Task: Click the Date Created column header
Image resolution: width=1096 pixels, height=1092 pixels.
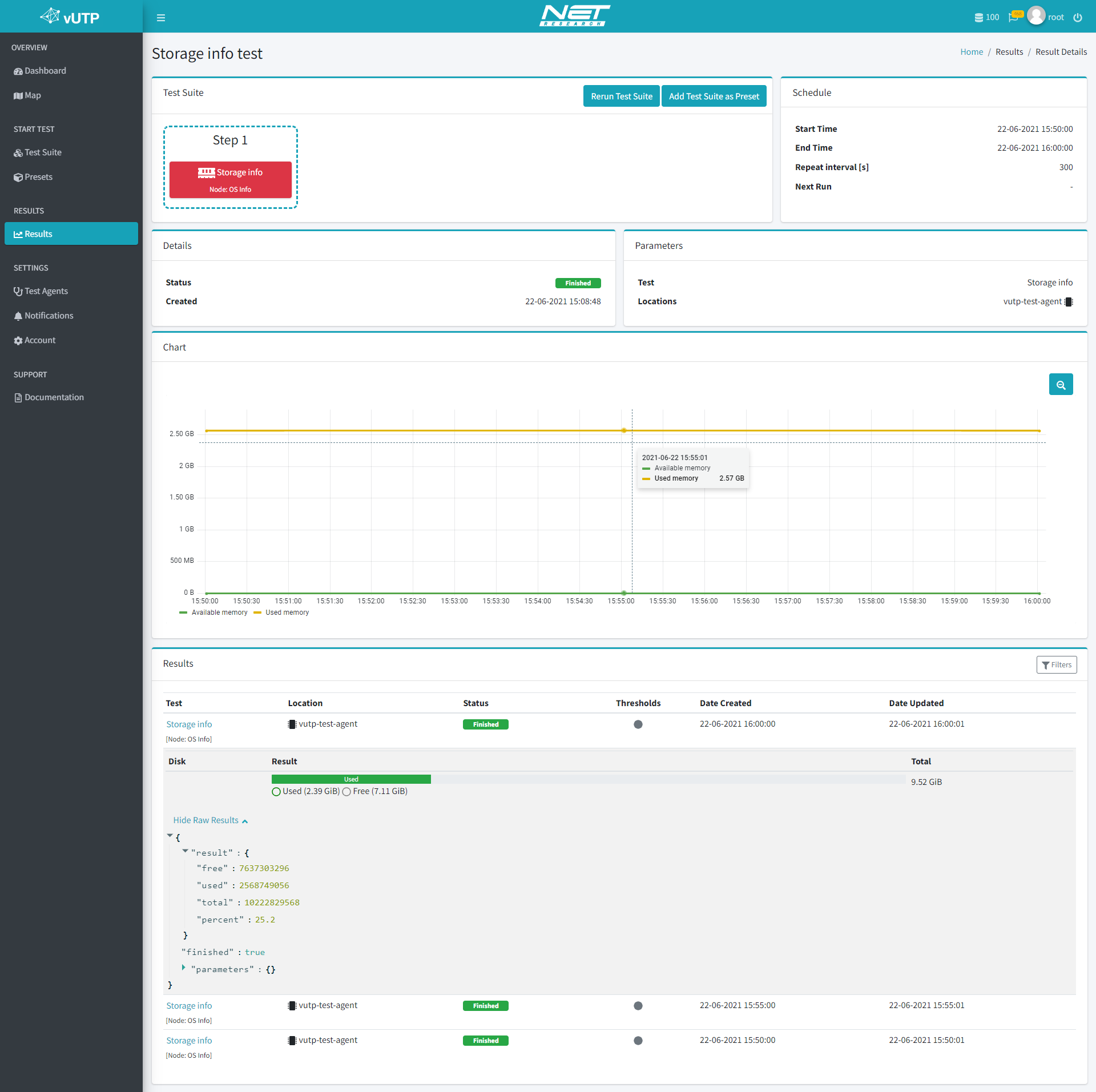Action: click(726, 703)
